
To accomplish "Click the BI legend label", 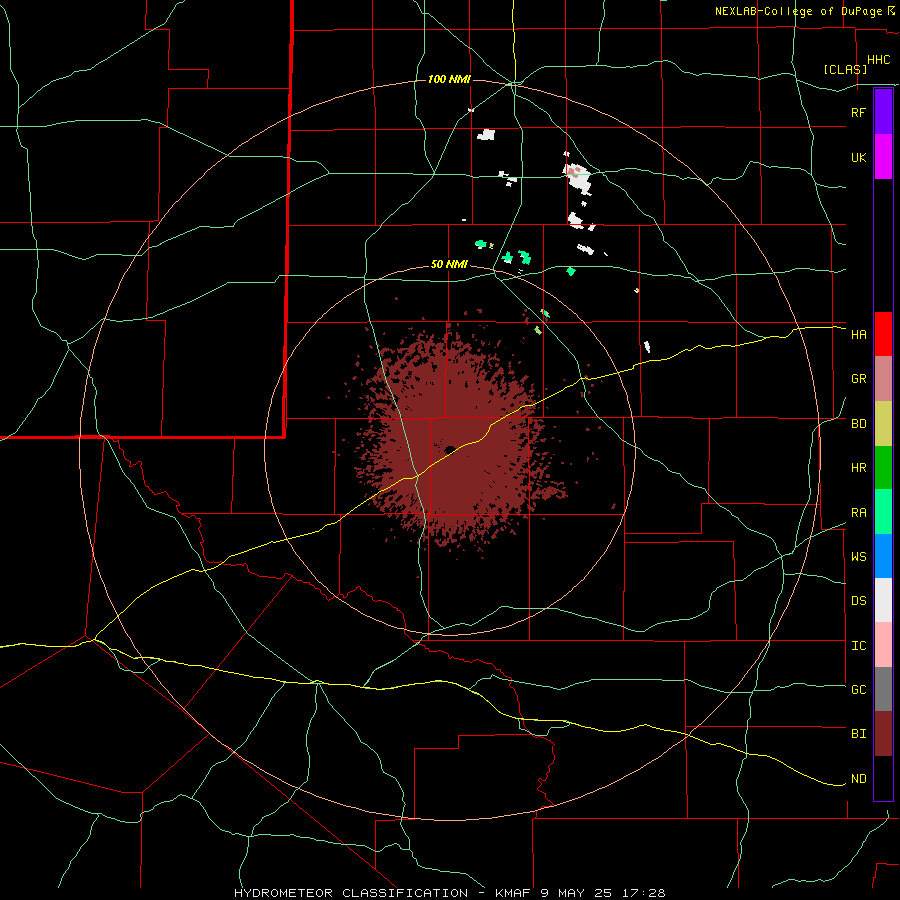I will click(858, 734).
